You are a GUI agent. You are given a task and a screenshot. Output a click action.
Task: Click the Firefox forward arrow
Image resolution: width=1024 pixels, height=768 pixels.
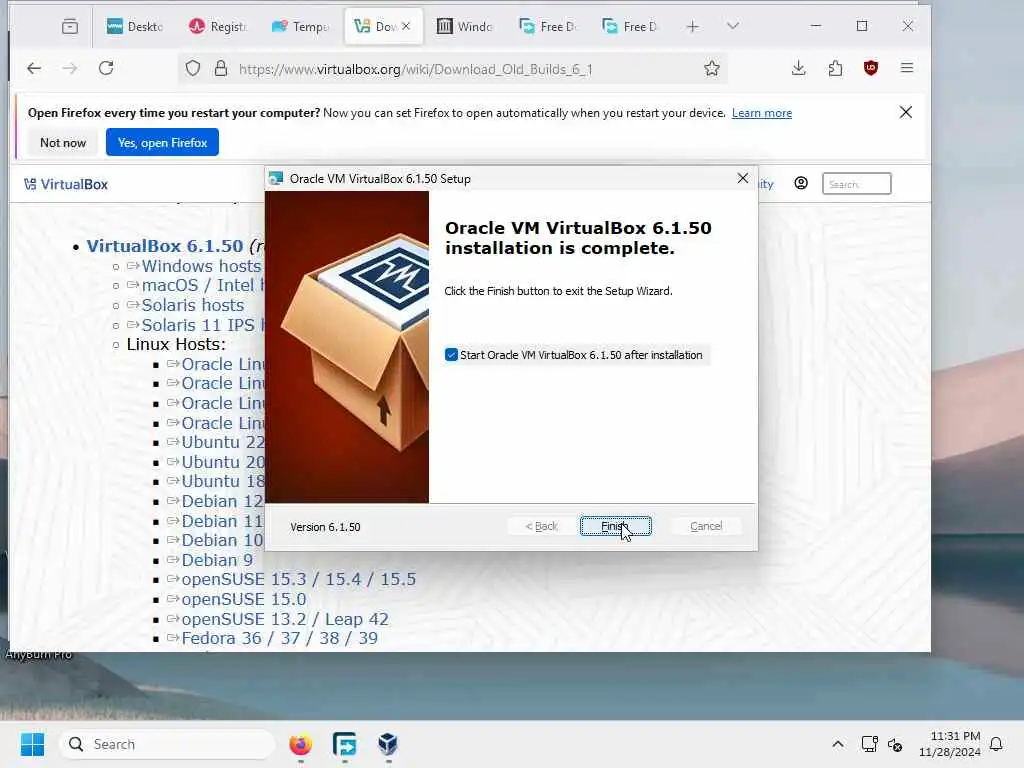pos(70,68)
